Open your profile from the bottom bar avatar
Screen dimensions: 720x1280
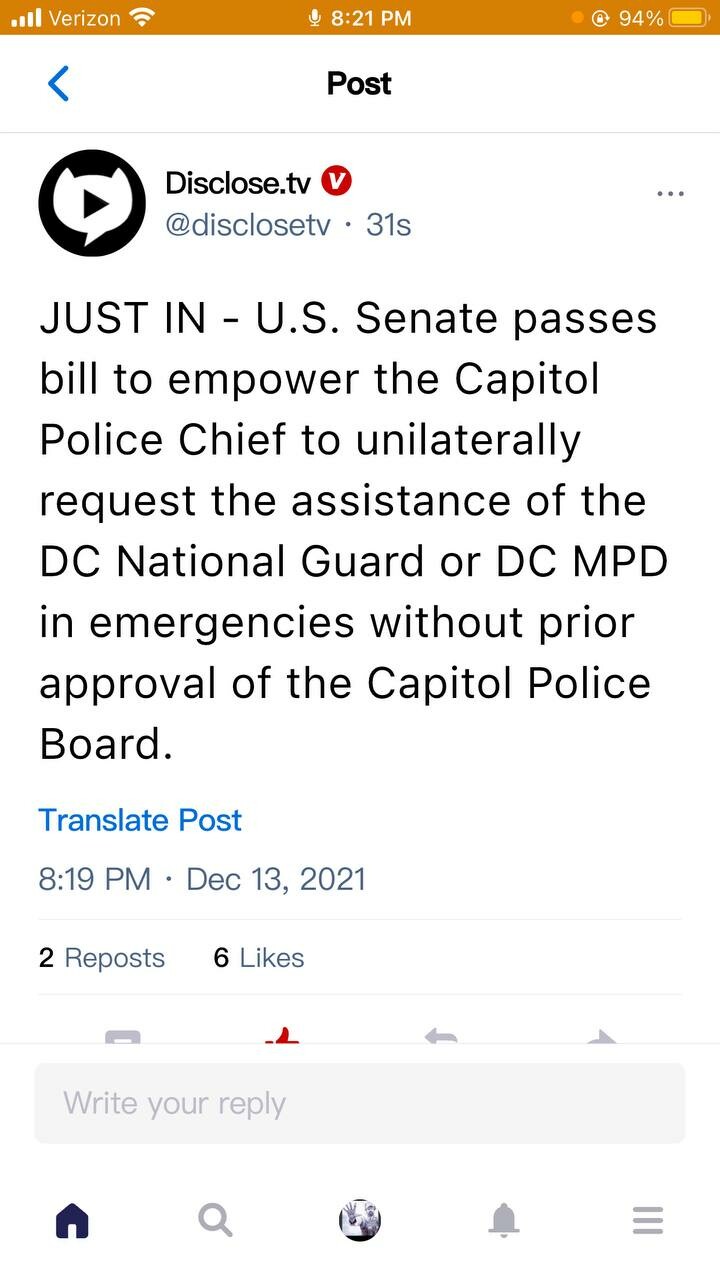coord(360,1220)
